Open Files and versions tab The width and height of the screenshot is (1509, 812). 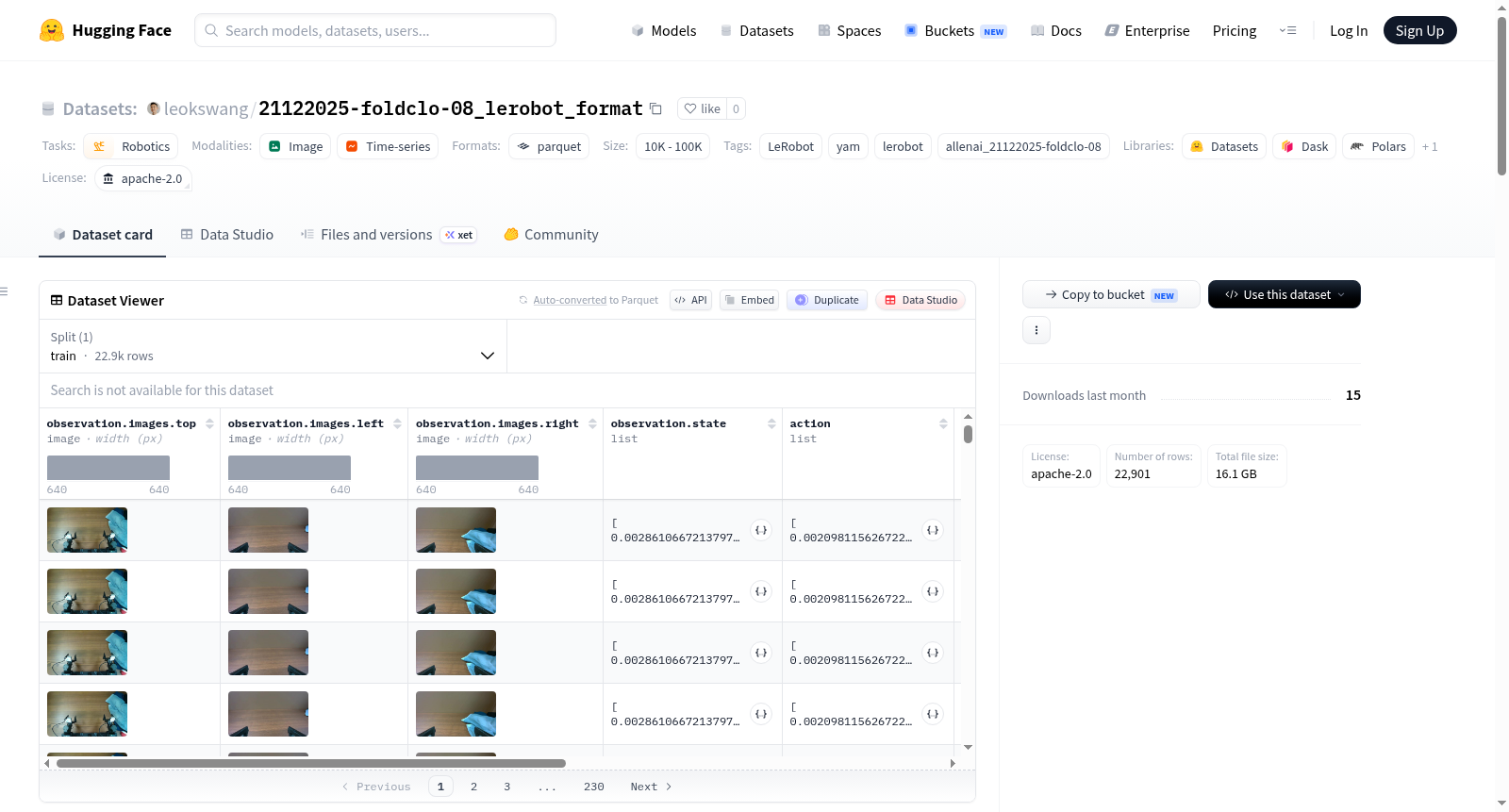[x=388, y=234]
